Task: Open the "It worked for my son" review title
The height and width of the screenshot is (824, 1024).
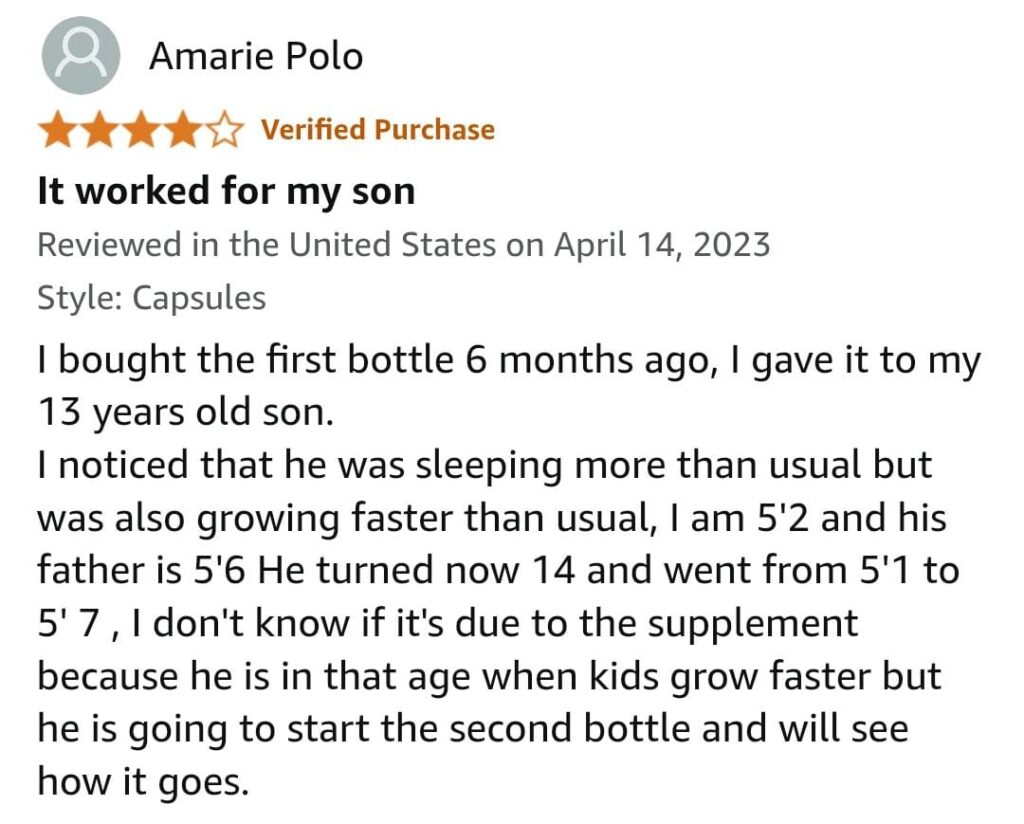Action: click(x=226, y=191)
